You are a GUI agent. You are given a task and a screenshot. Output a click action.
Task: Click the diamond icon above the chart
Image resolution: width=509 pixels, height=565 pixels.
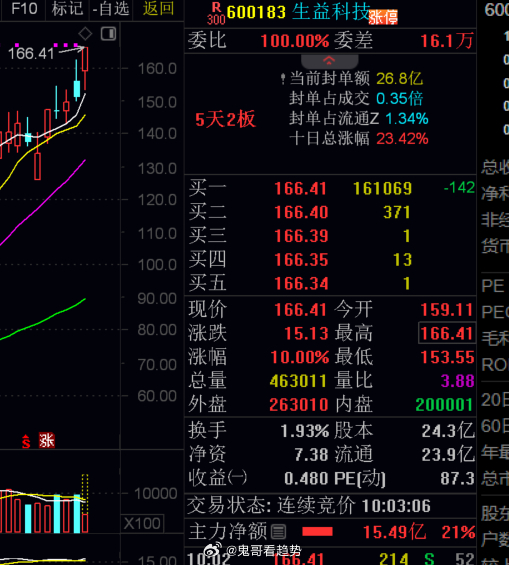point(85,34)
